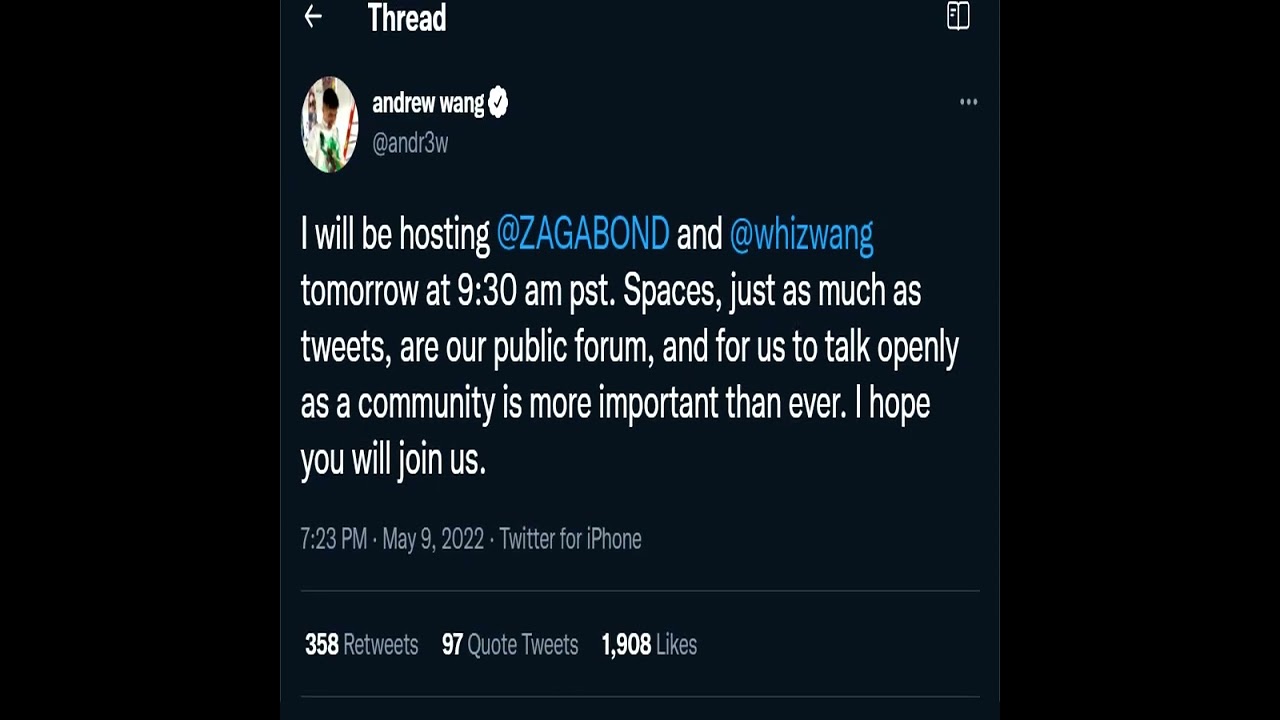This screenshot has width=1280, height=720.
Task: Open reader view icon beside Thread header
Action: tap(958, 16)
